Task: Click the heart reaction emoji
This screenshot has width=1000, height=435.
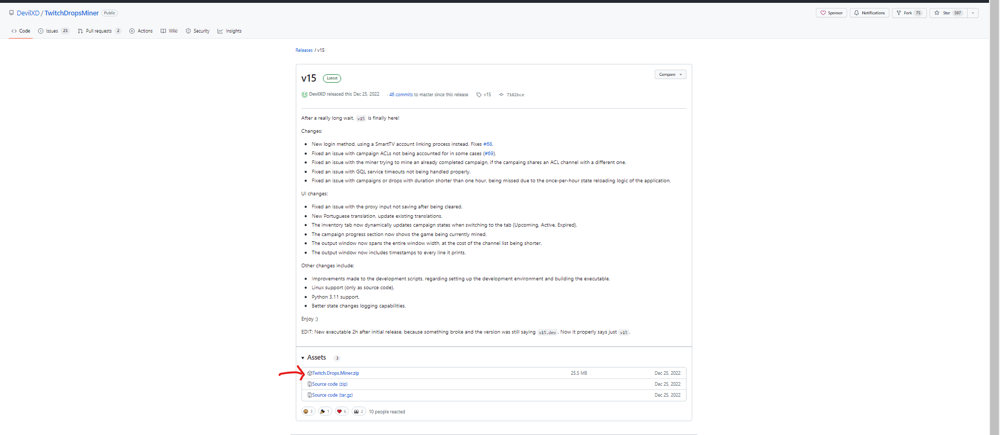Action: tap(341, 412)
